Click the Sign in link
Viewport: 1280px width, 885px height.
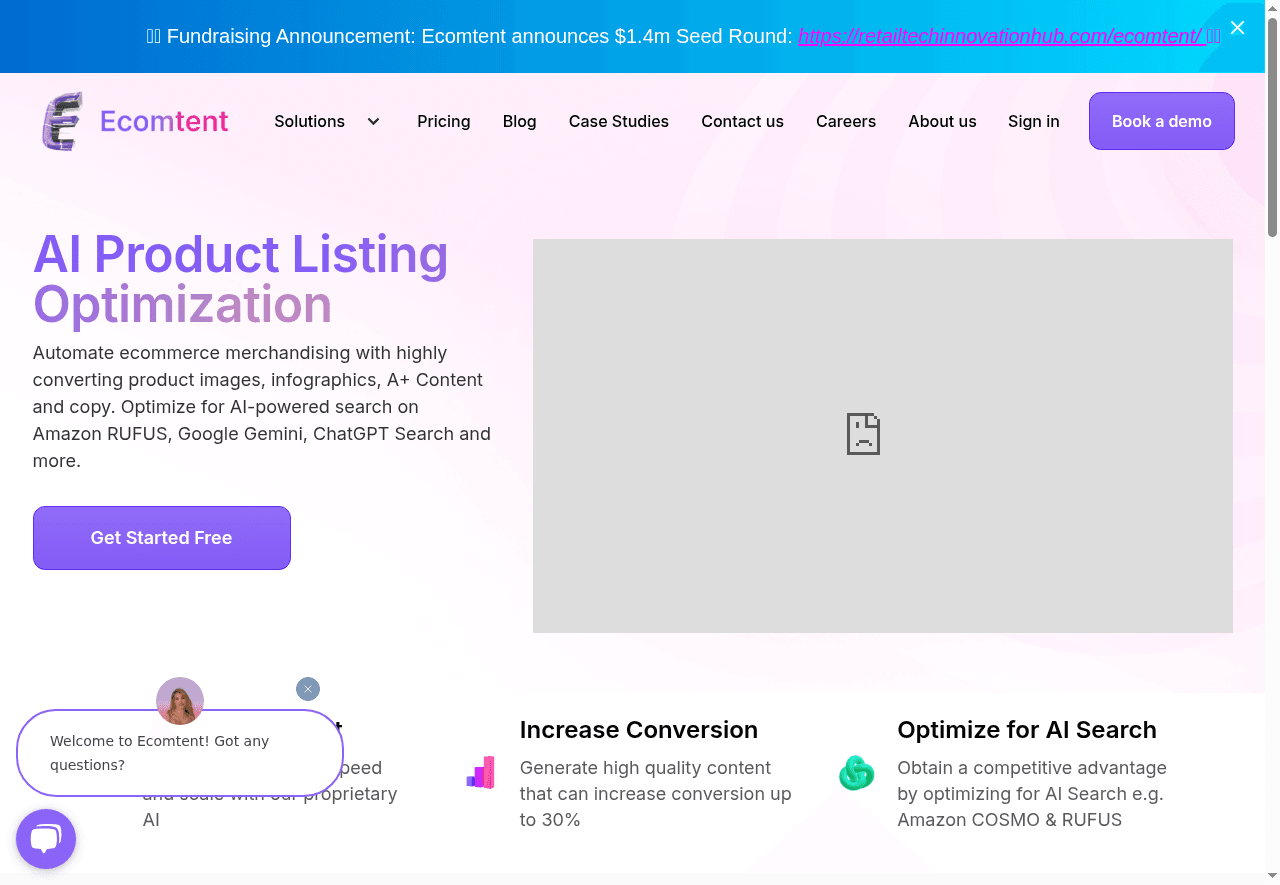pyautogui.click(x=1033, y=122)
